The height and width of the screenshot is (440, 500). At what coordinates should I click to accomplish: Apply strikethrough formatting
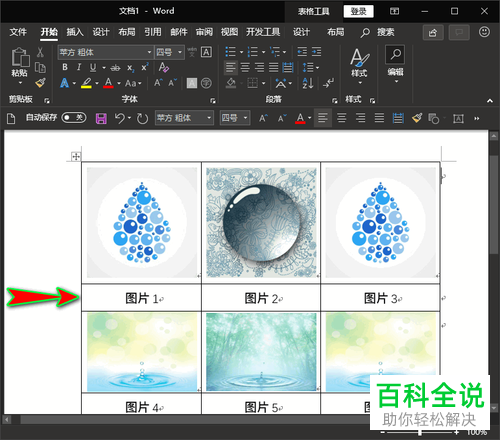[x=115, y=68]
